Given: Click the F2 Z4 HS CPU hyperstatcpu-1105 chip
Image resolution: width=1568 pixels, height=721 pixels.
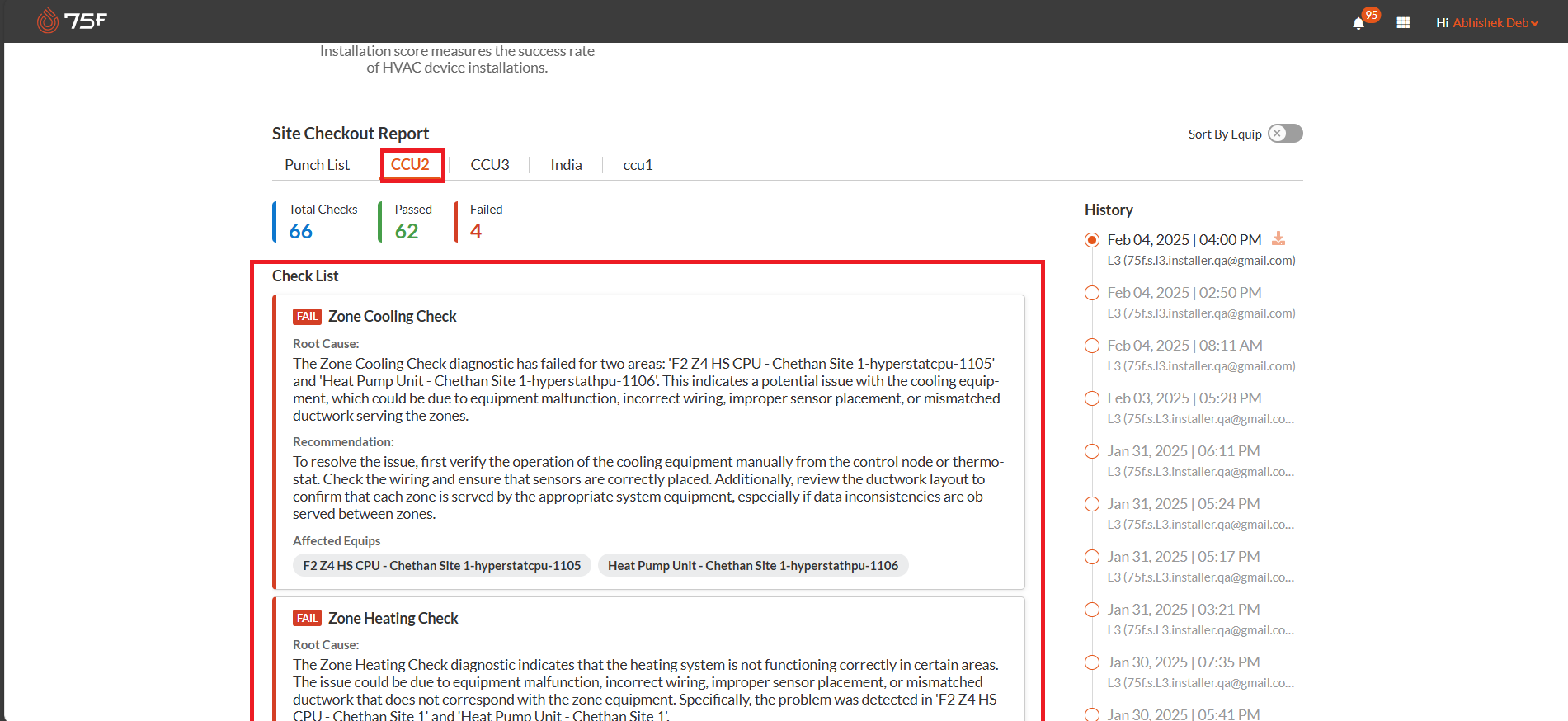Looking at the screenshot, I should 442,565.
